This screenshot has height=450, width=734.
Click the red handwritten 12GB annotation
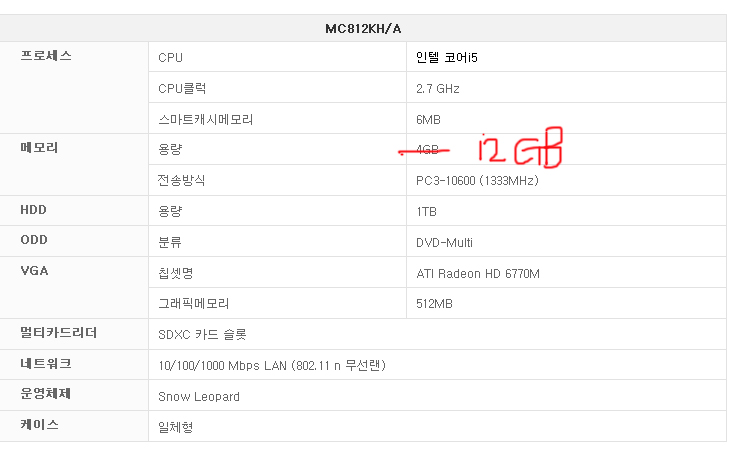[520, 149]
